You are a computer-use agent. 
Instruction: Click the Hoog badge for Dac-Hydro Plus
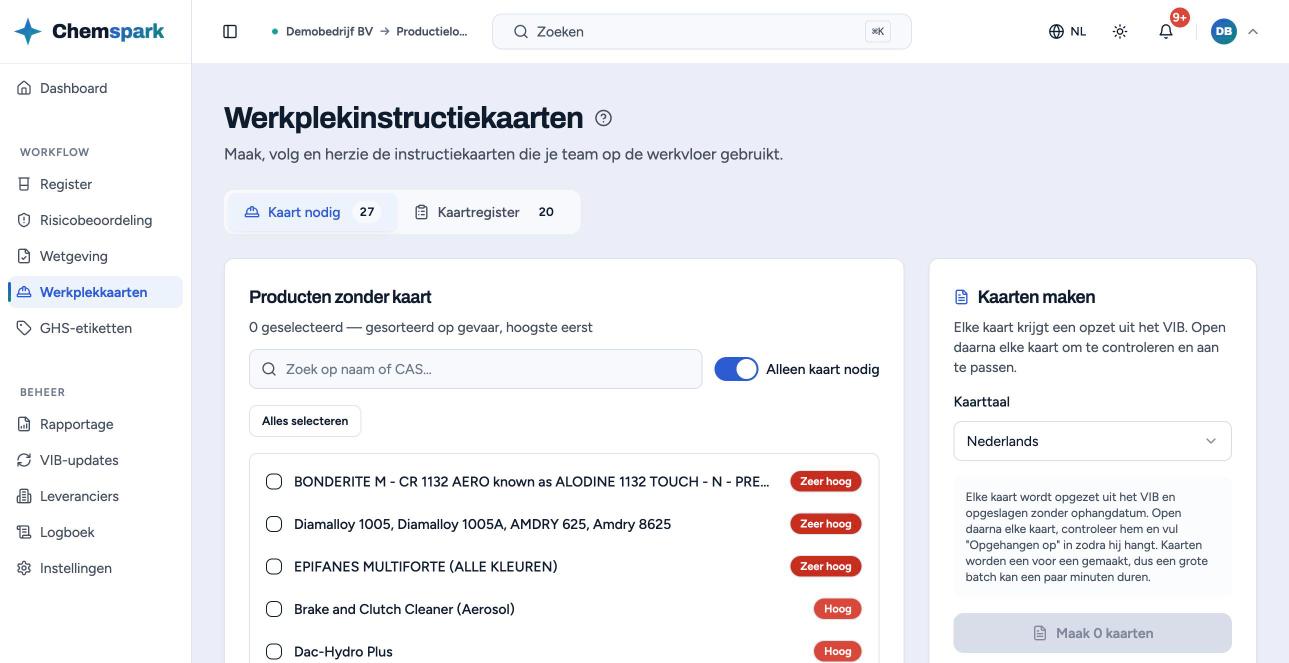click(x=838, y=652)
